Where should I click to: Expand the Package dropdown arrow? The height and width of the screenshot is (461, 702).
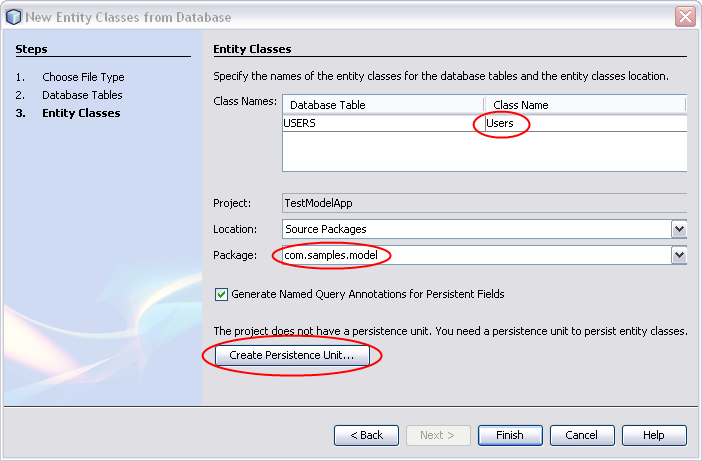(679, 255)
